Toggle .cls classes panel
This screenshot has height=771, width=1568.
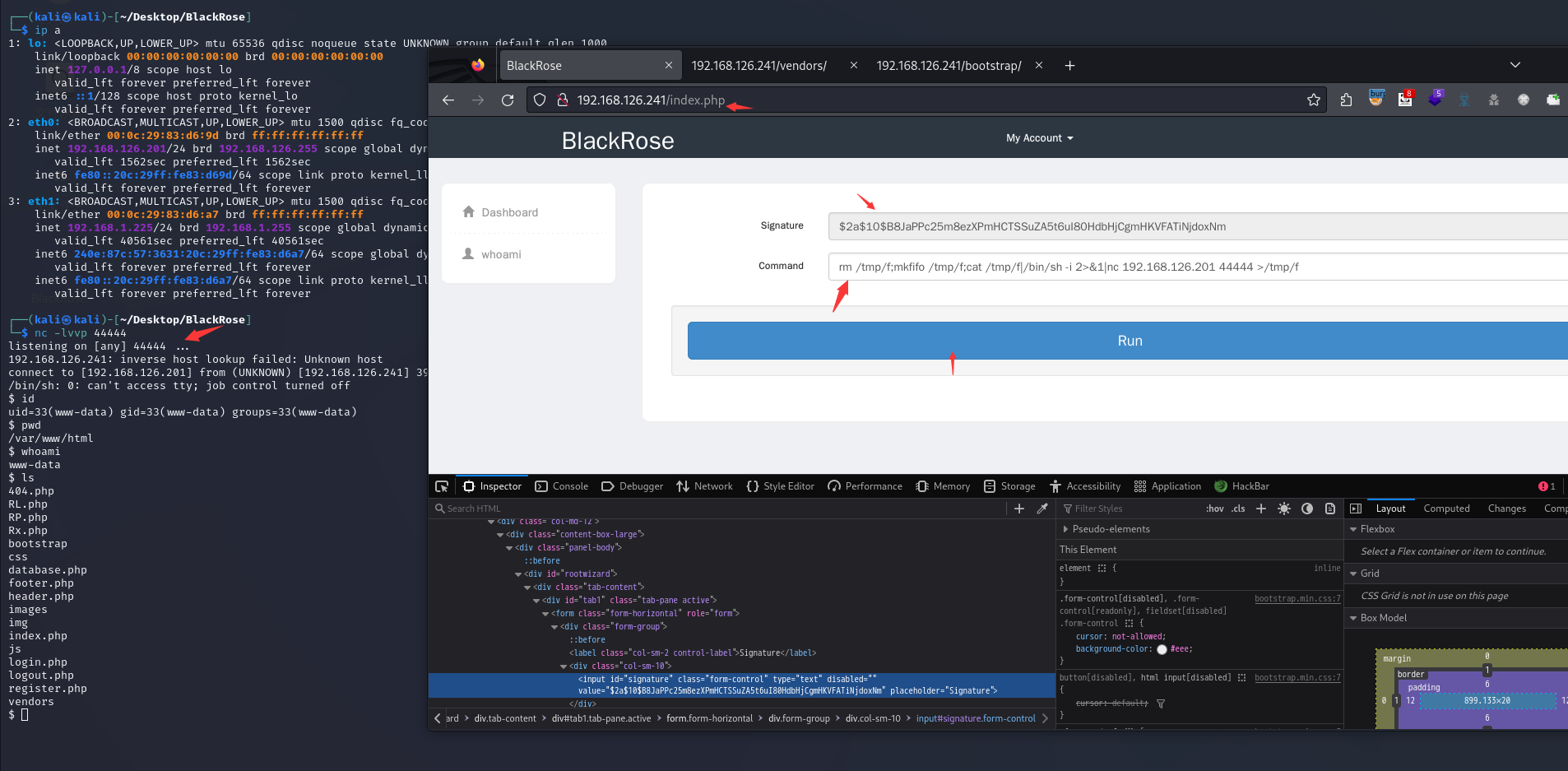pyautogui.click(x=1238, y=509)
